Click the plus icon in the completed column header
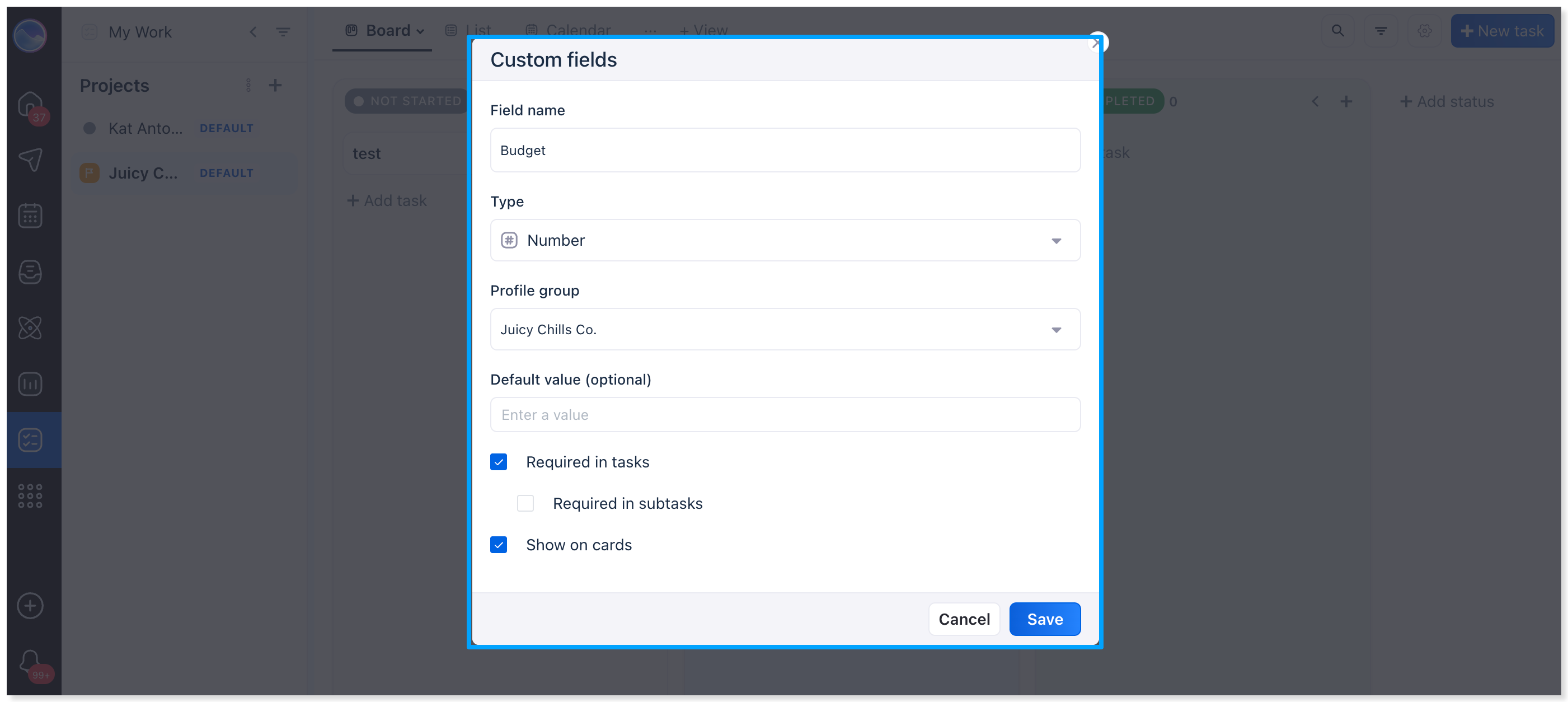 (1346, 101)
